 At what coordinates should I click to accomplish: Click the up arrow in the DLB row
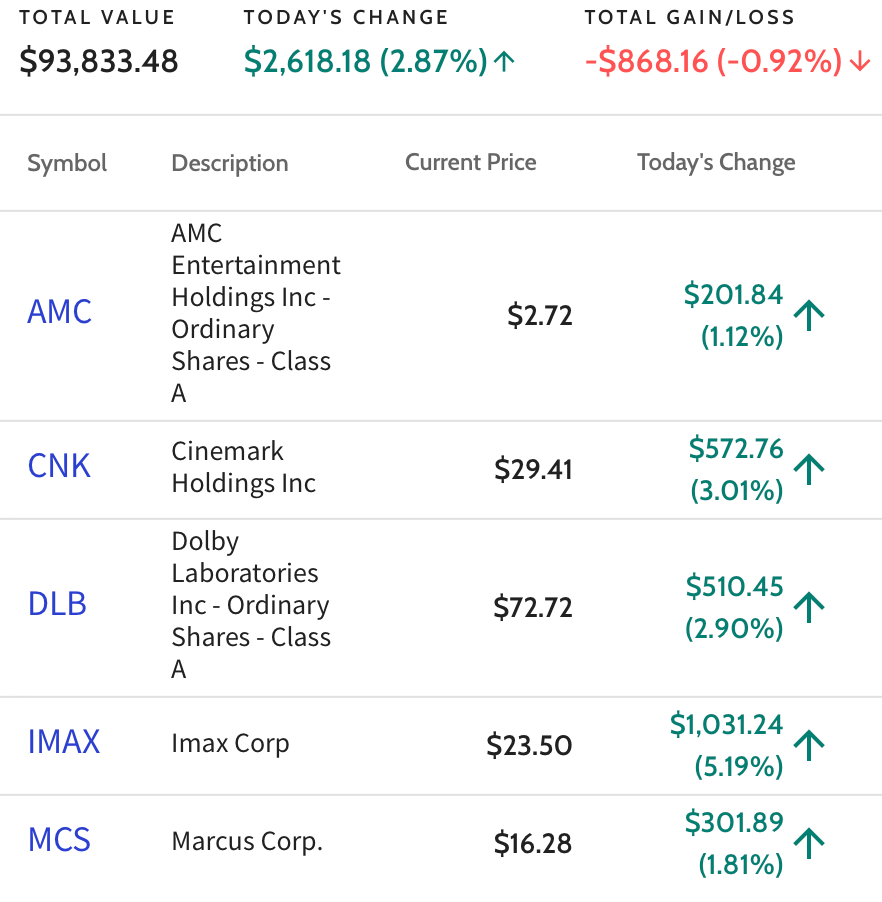(x=809, y=607)
